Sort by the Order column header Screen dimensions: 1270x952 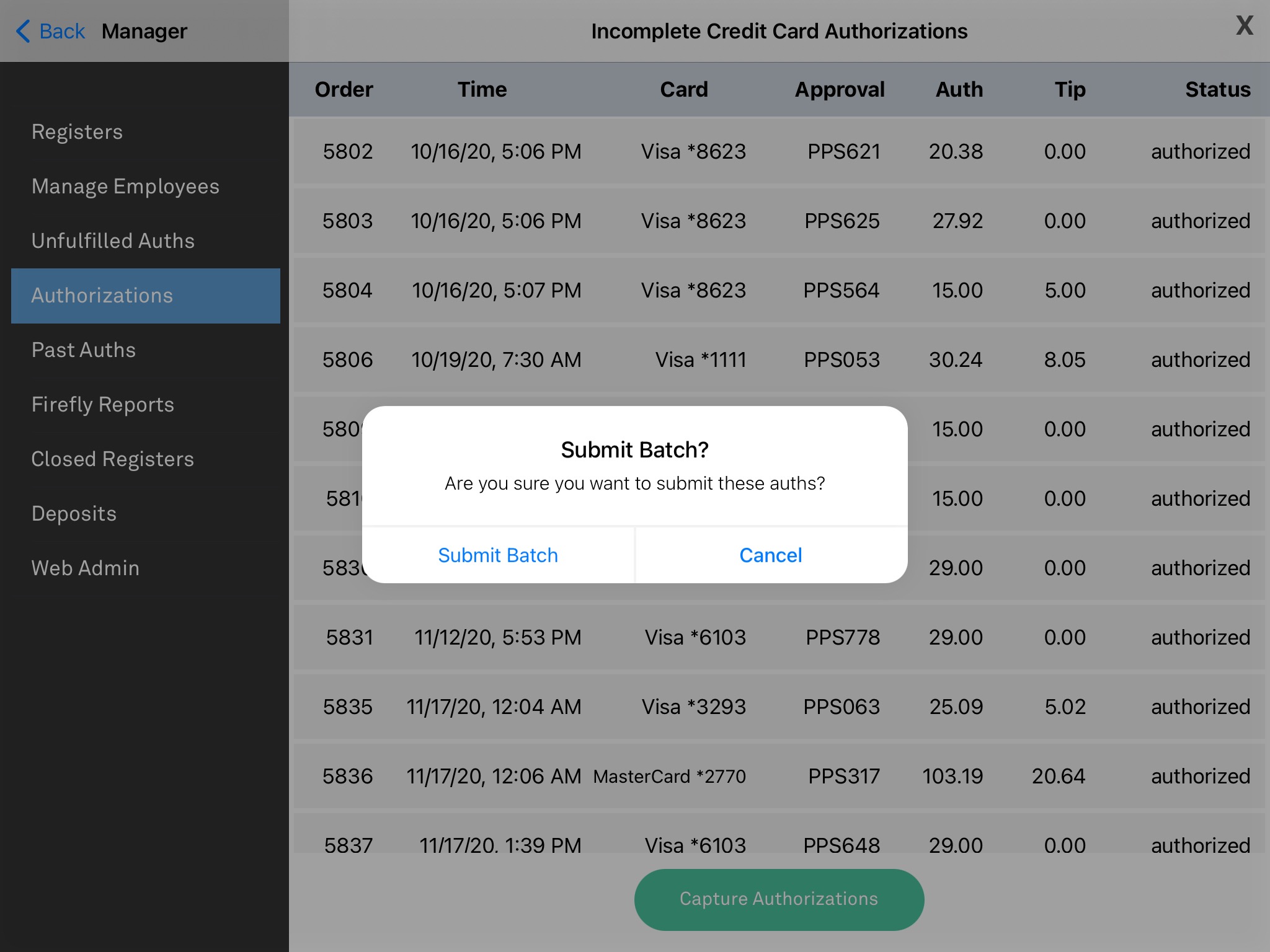344,89
